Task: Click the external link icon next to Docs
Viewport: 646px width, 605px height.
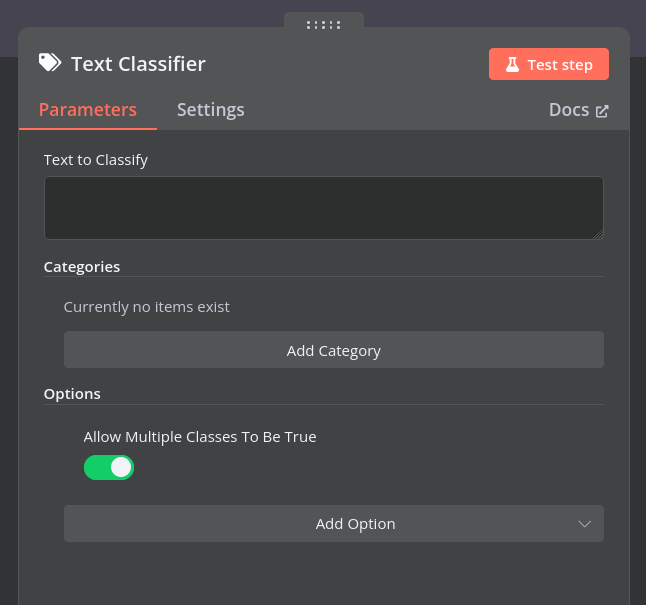Action: point(602,111)
